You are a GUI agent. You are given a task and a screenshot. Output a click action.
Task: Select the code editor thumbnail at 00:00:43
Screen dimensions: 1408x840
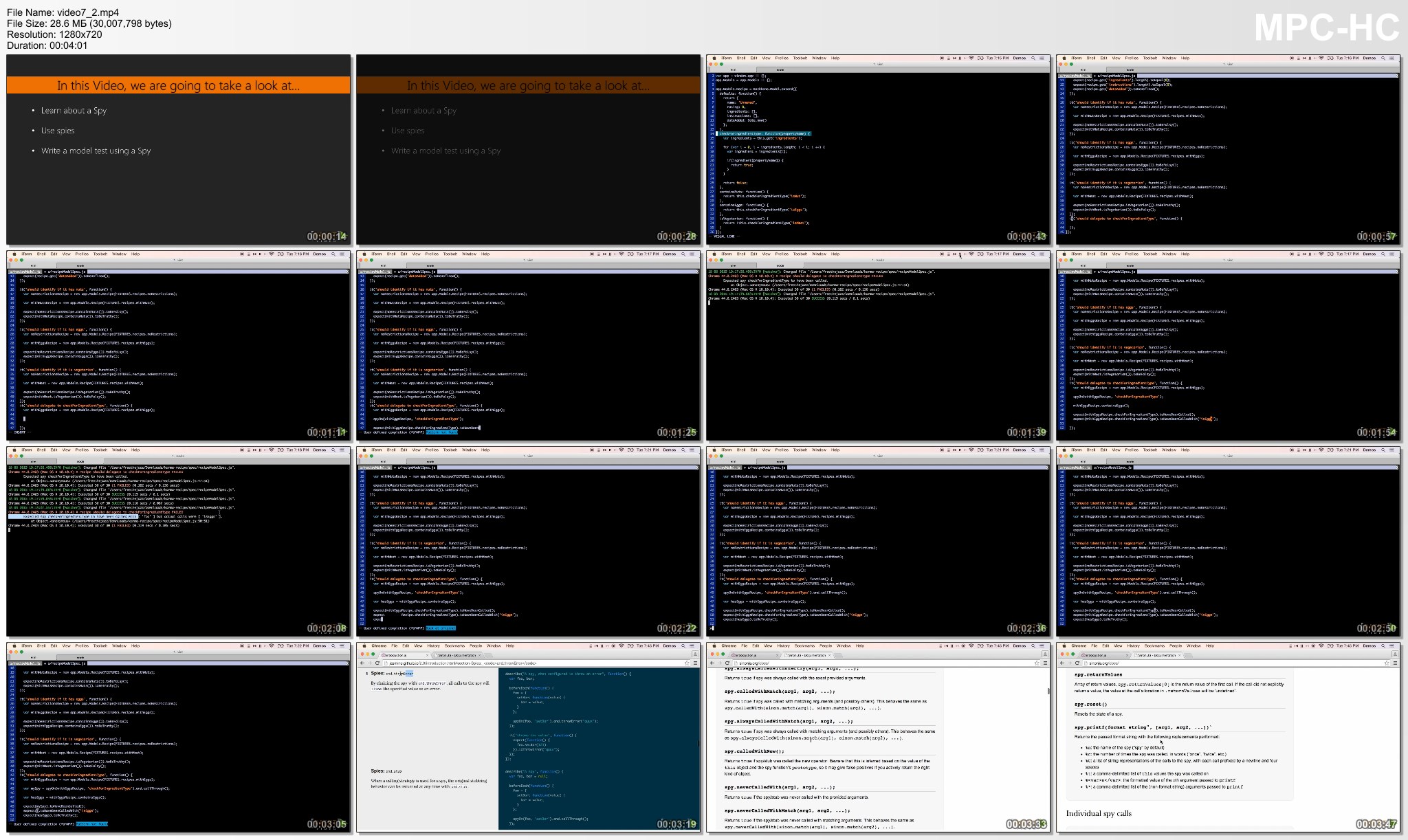click(x=879, y=150)
